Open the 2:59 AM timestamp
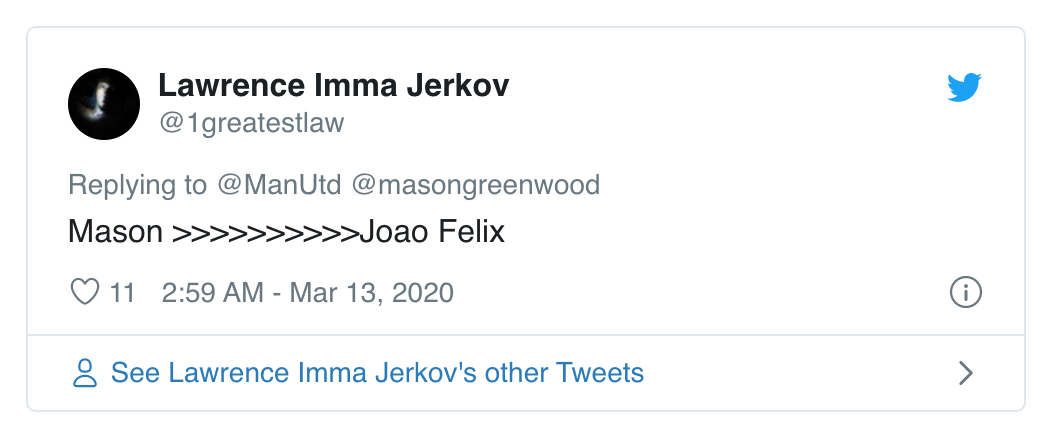1054x436 pixels. [212, 293]
